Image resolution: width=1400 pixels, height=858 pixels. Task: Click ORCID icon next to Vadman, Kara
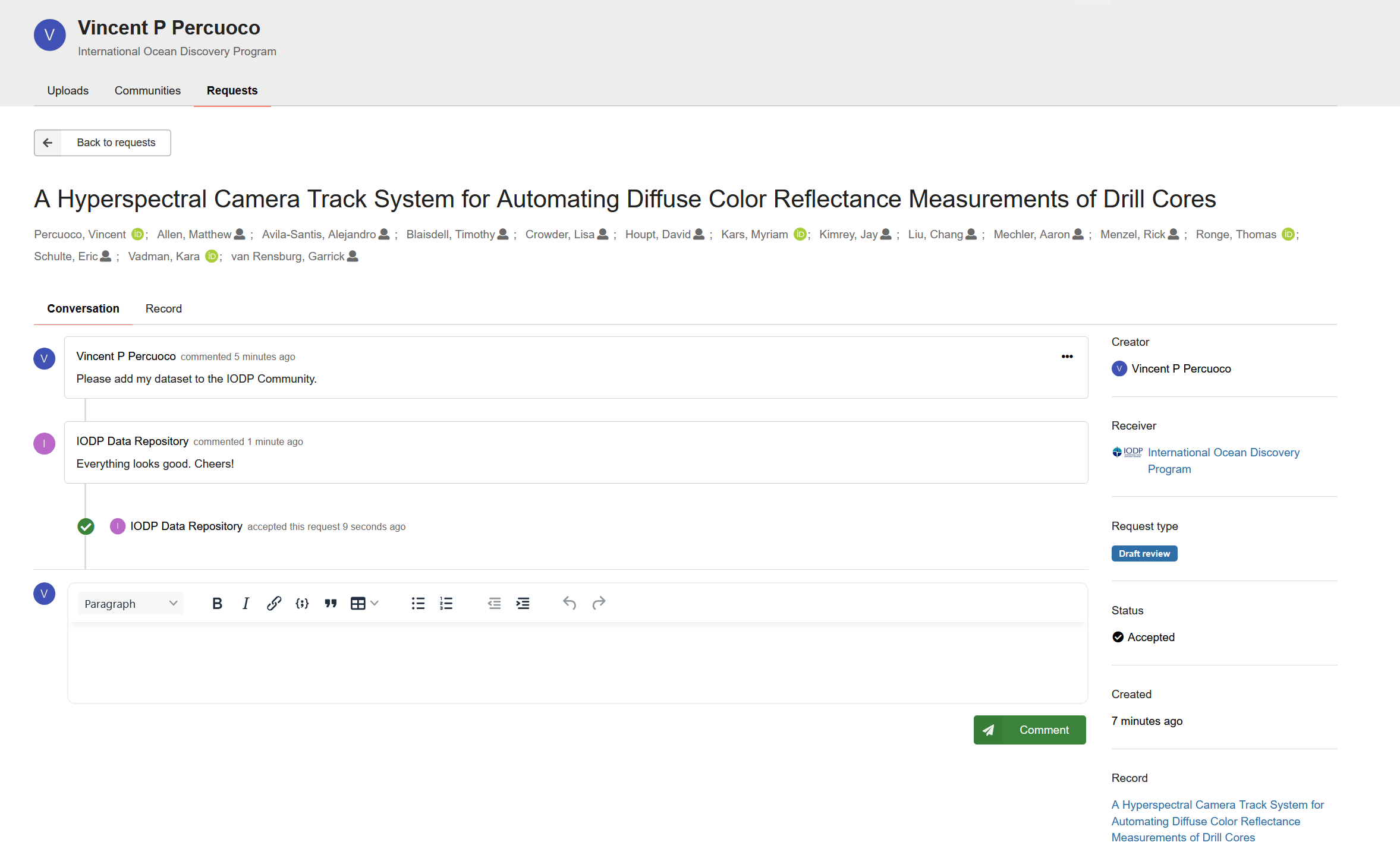click(x=212, y=256)
